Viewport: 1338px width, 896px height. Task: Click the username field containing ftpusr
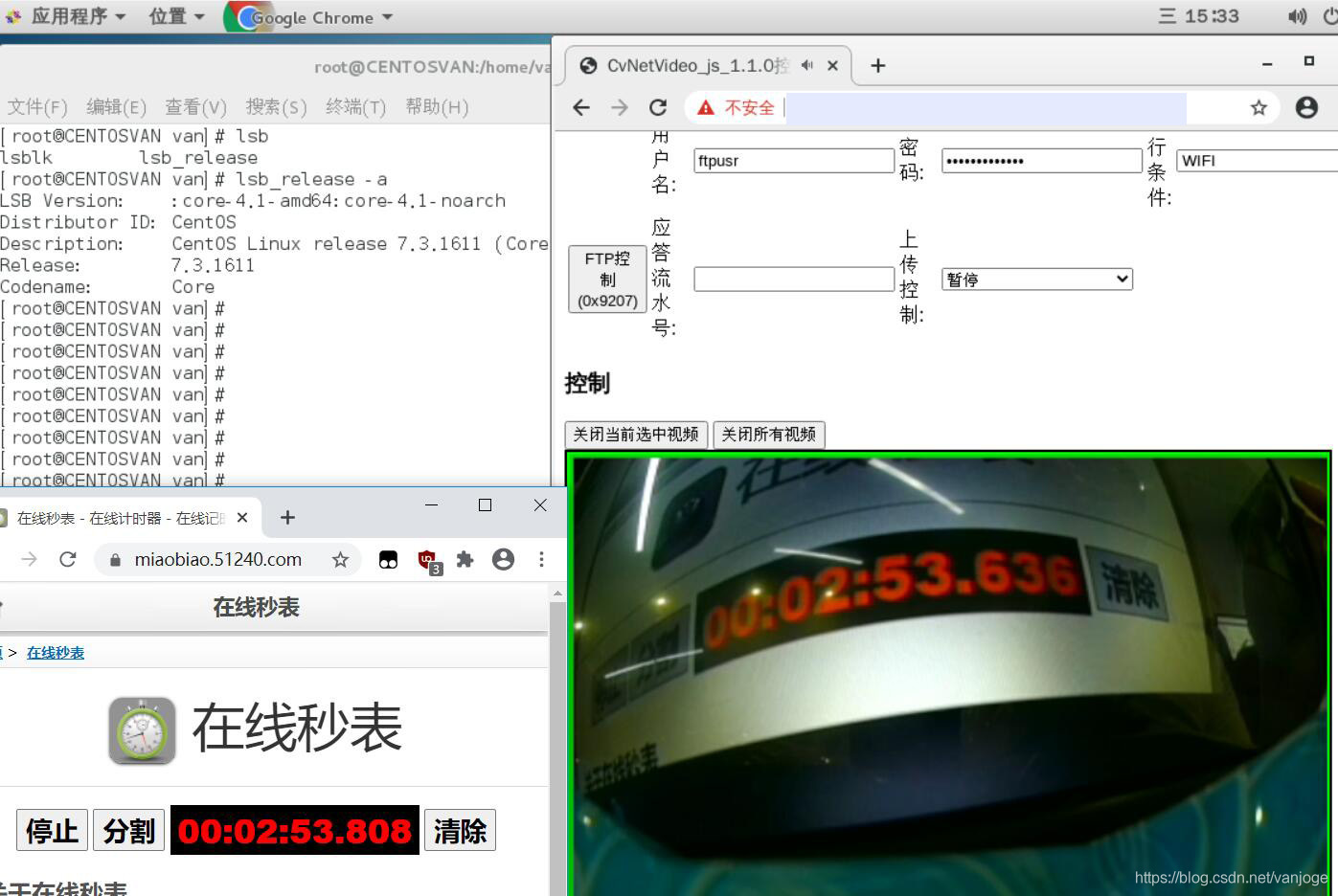794,161
